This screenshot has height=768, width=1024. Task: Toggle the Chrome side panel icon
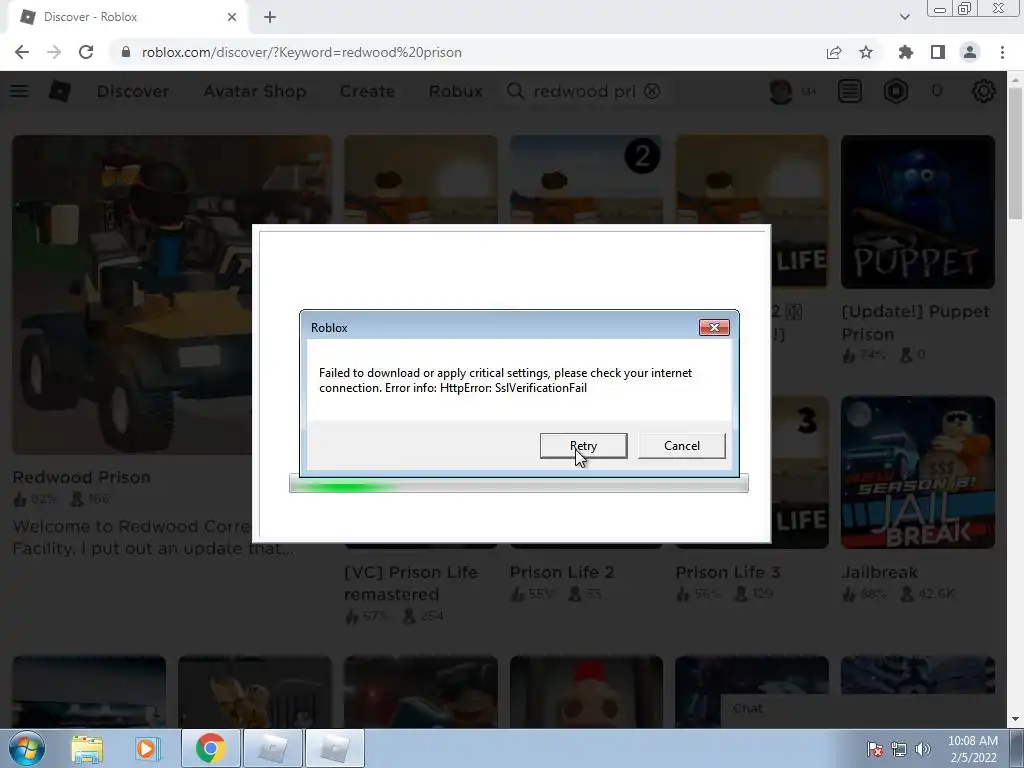938,52
